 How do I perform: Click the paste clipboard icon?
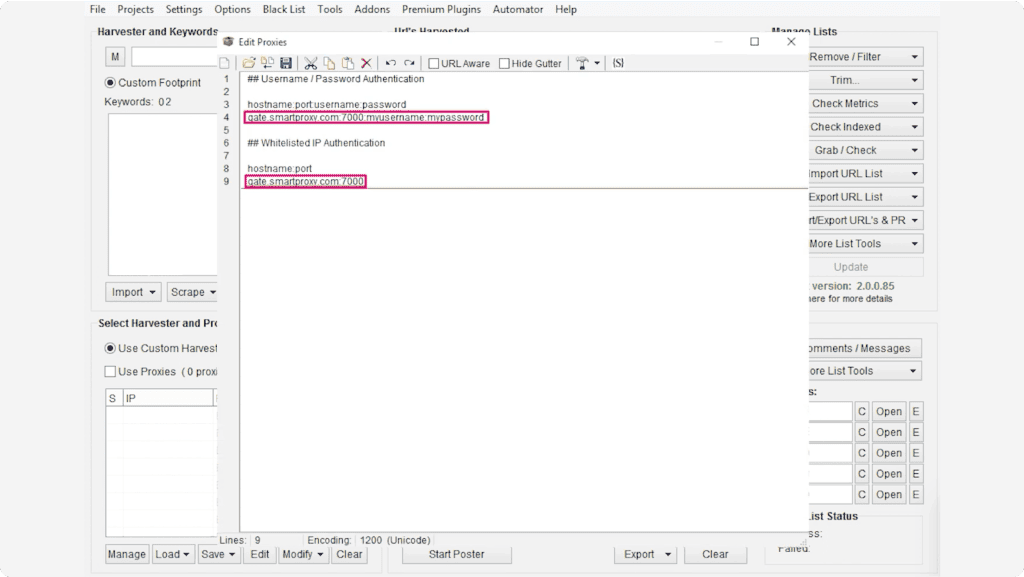(x=347, y=63)
